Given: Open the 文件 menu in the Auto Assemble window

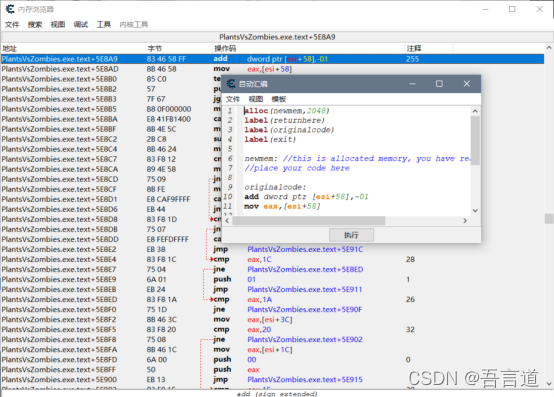Looking at the screenshot, I should point(233,99).
